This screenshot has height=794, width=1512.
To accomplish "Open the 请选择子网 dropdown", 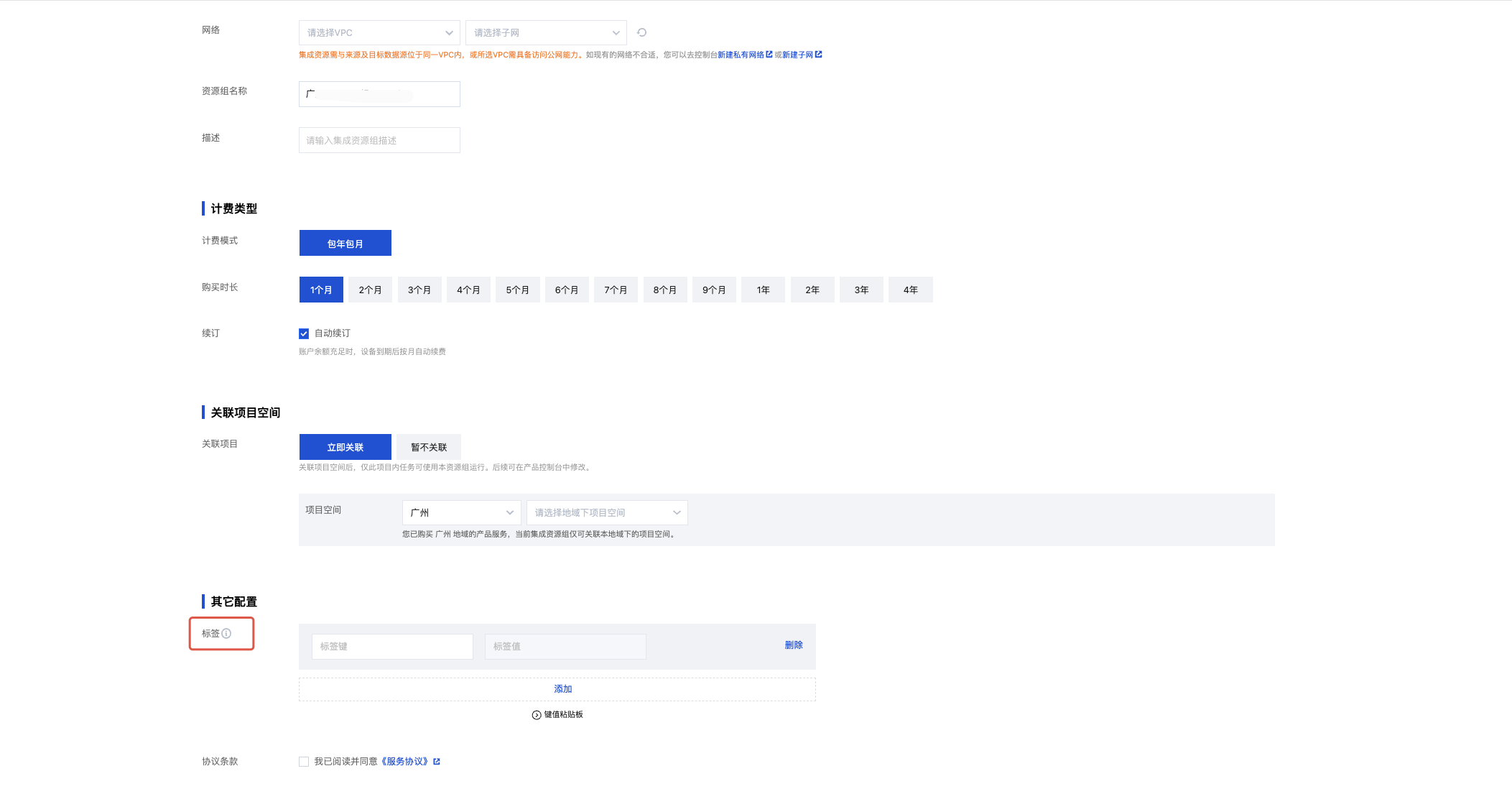I will (x=546, y=33).
